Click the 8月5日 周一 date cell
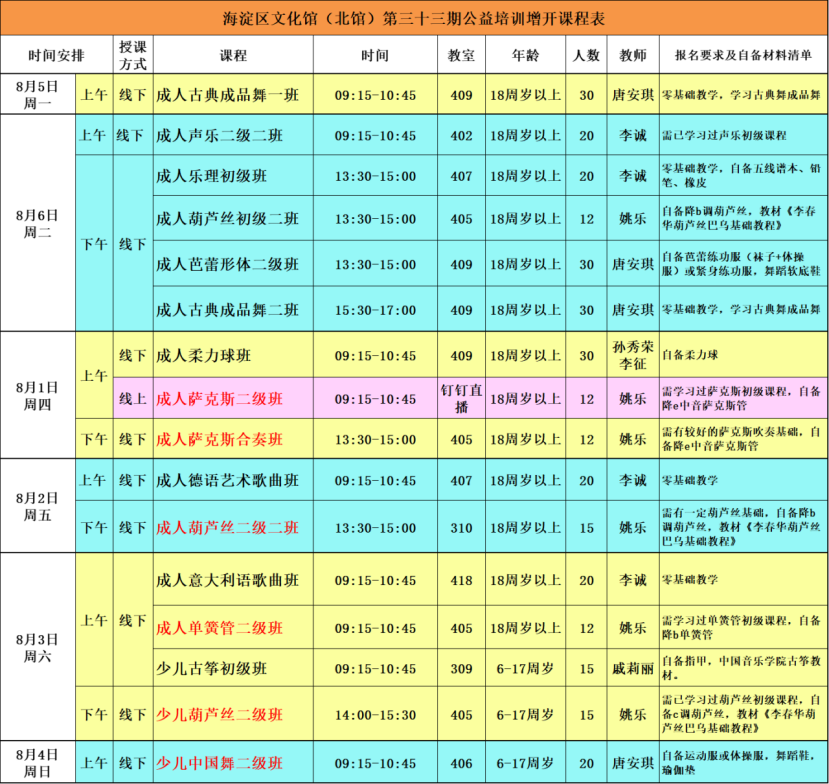The height and width of the screenshot is (784, 829). [37, 95]
